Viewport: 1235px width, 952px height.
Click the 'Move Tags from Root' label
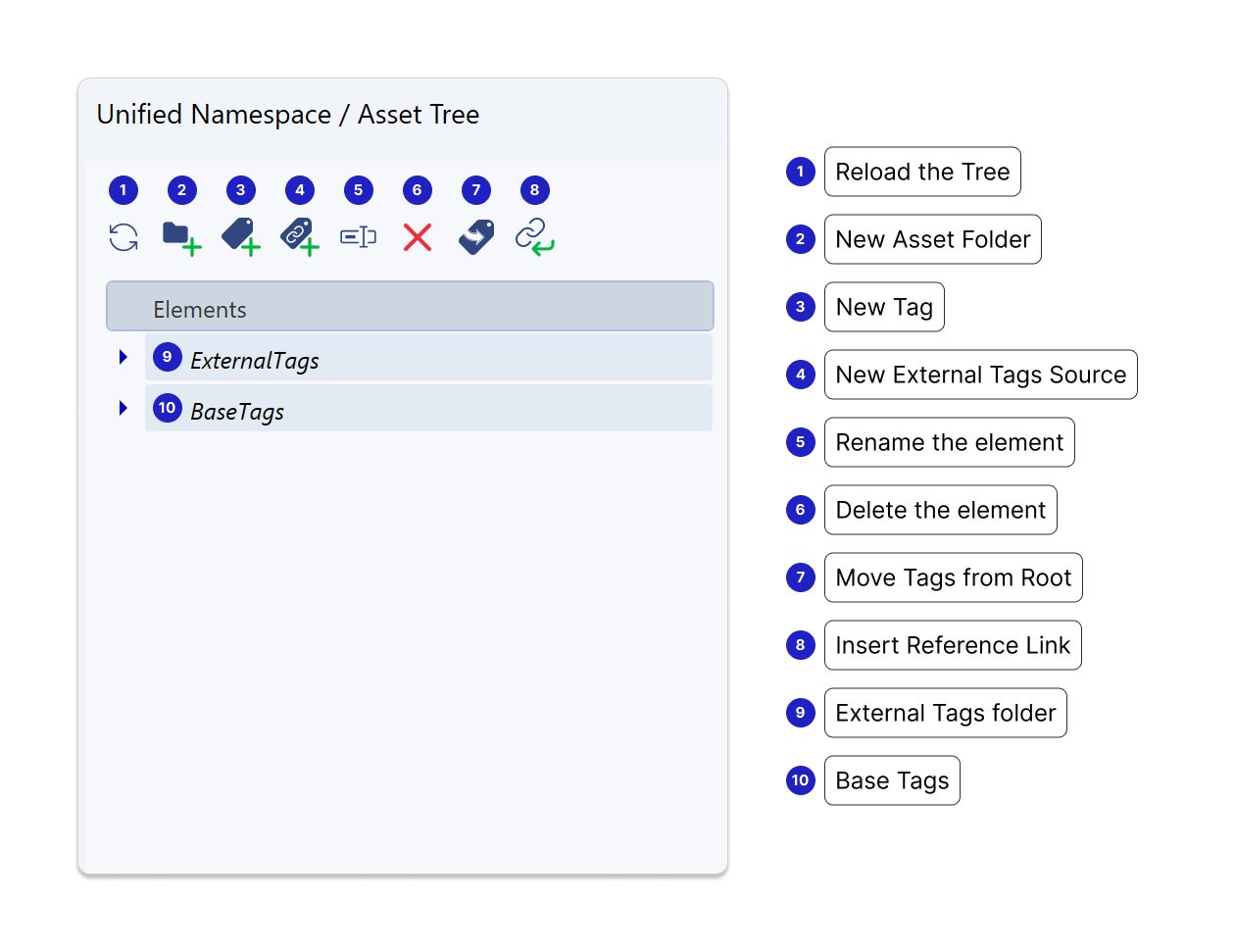[x=953, y=578]
